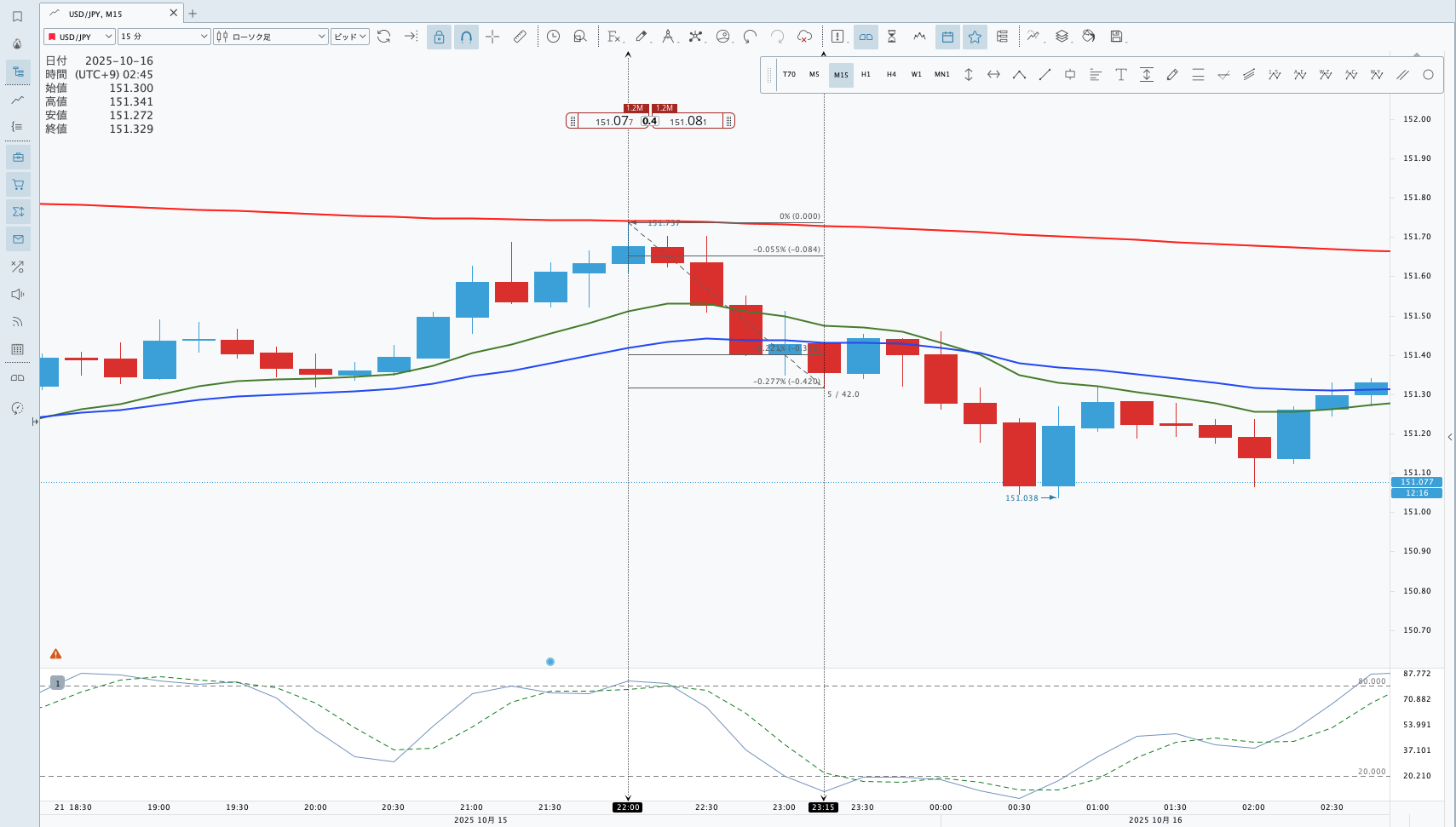Viewport: 1456px width, 827px height.
Task: Open the Fx indicators menu
Action: (613, 37)
